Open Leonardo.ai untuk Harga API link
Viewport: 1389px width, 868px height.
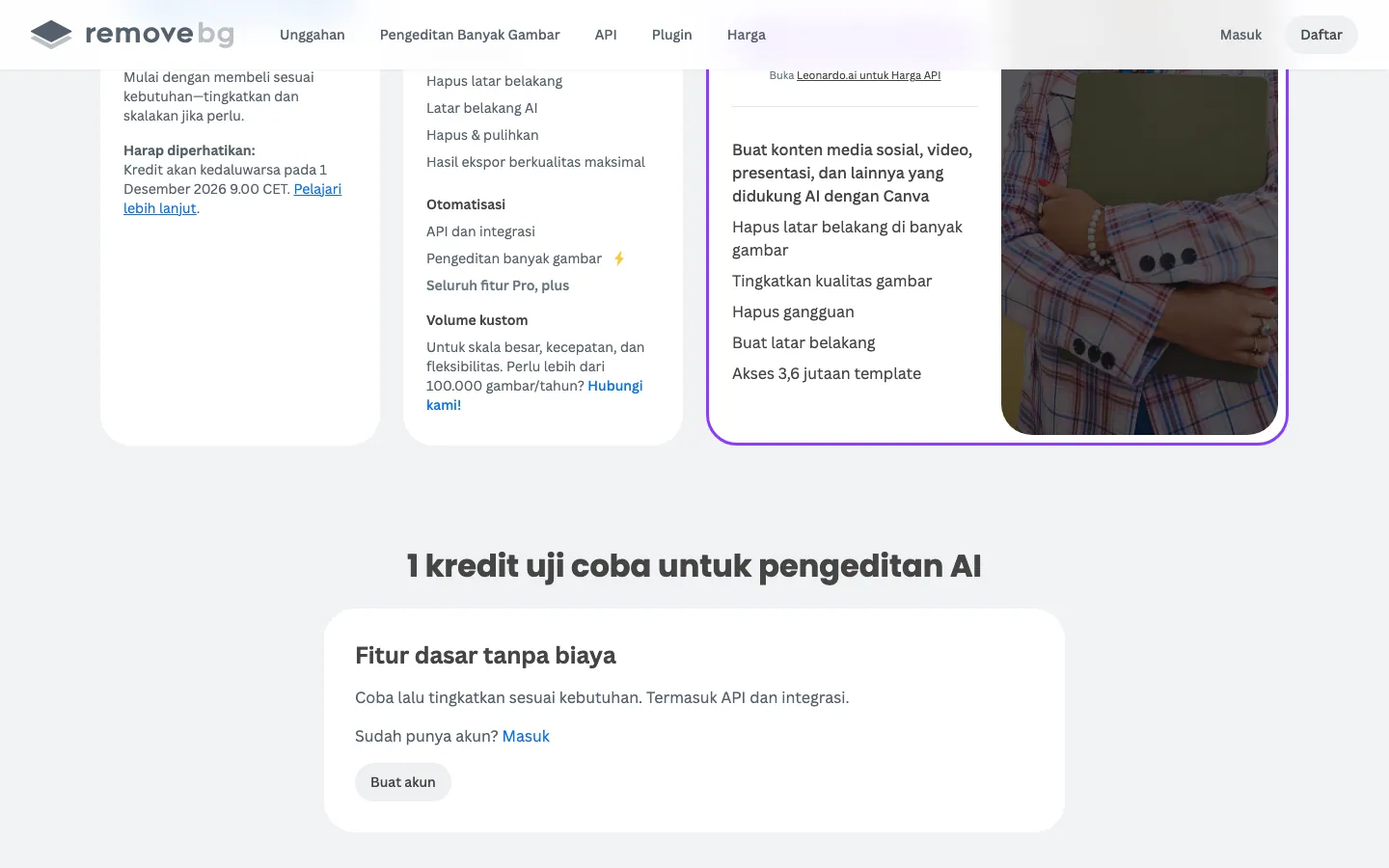click(868, 75)
